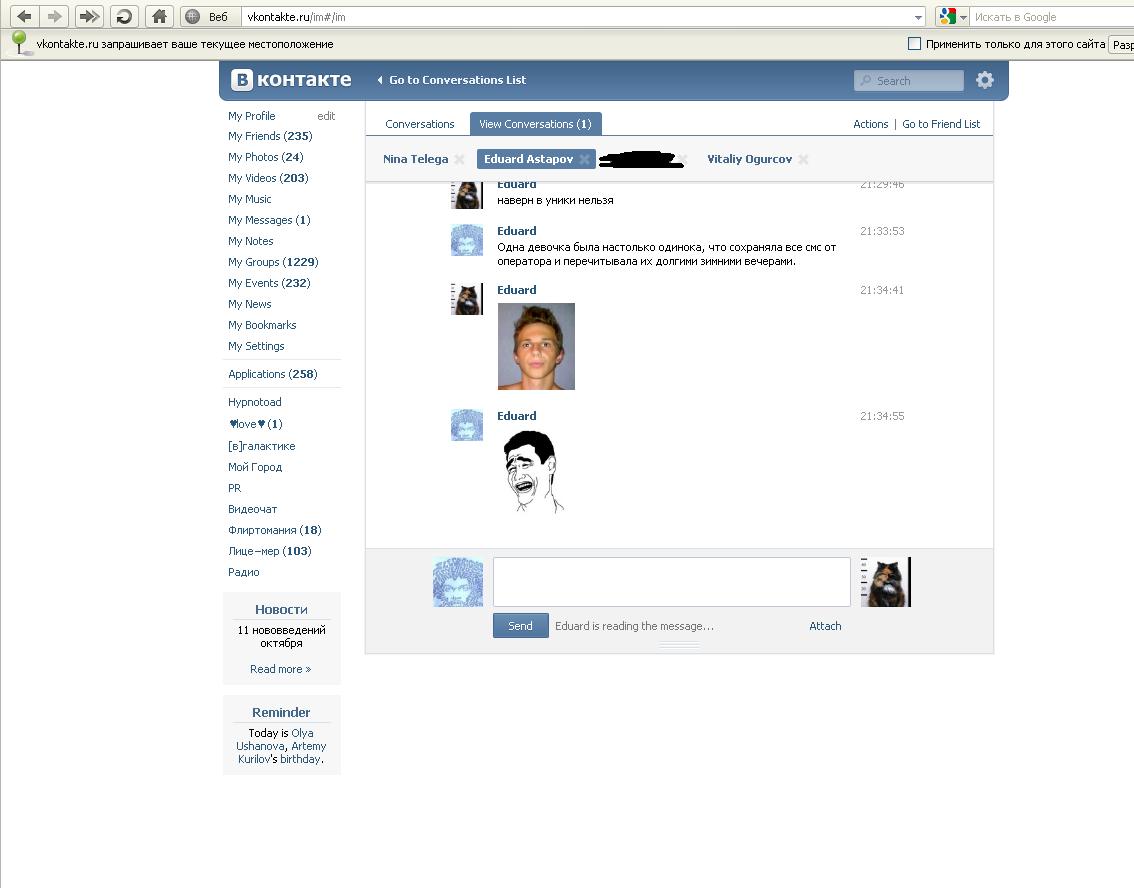The image size is (1134, 888).
Task: Click the cat avatar beside the message box
Action: click(886, 582)
